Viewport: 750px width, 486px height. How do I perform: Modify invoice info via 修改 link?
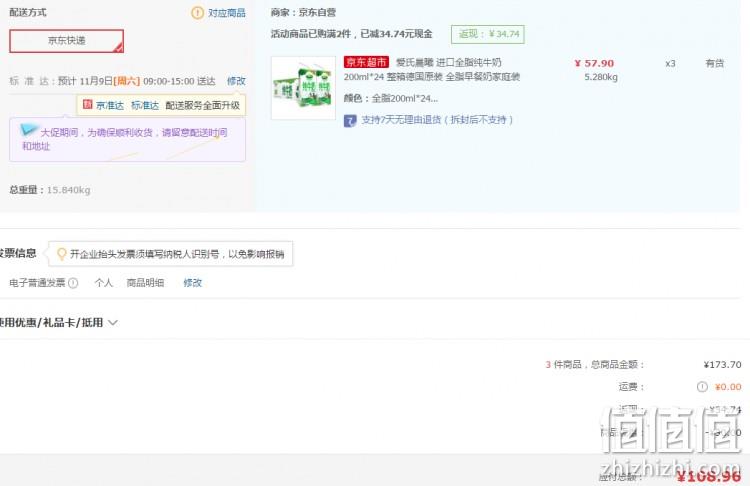[x=193, y=283]
